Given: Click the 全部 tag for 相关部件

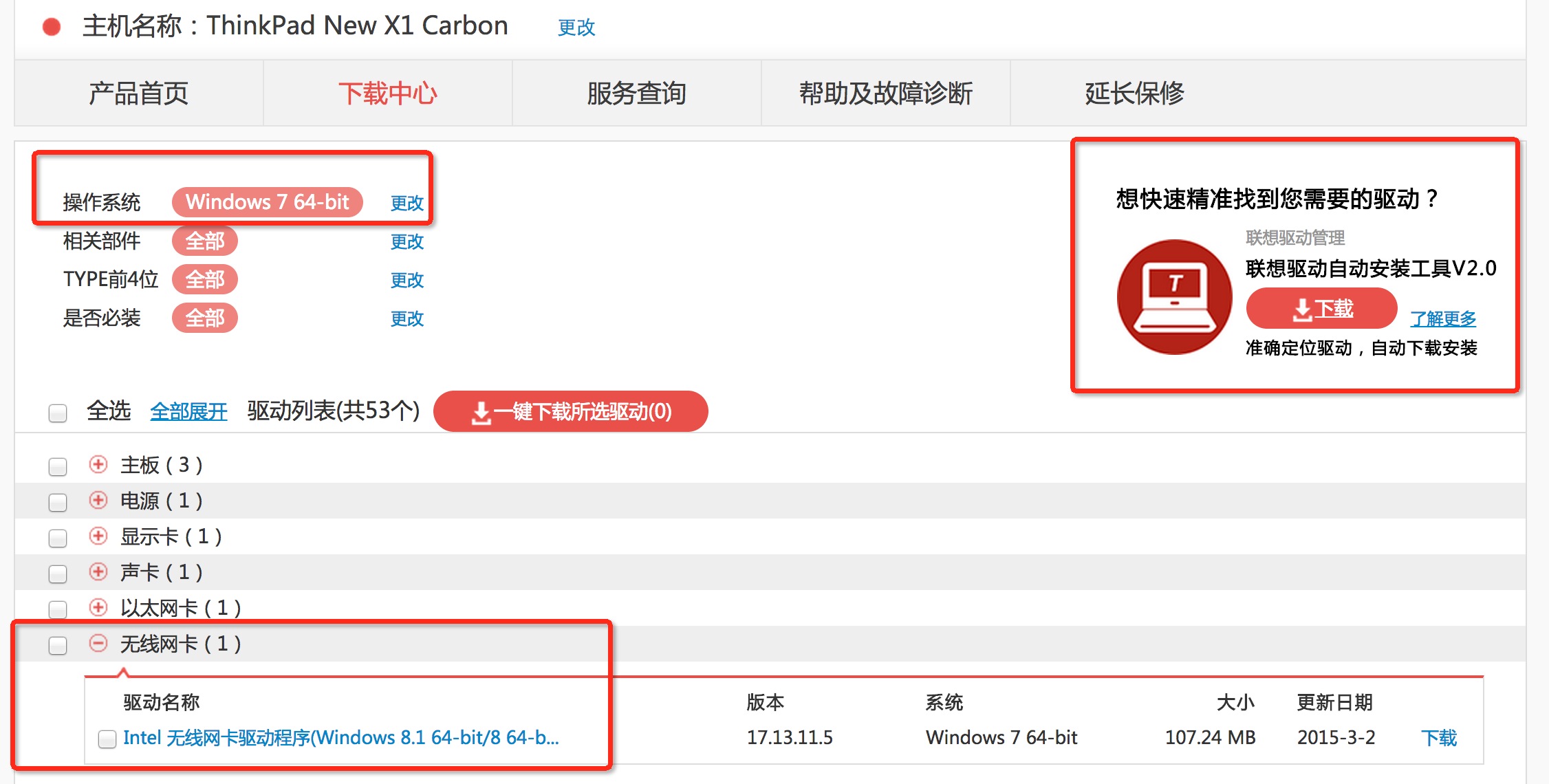Looking at the screenshot, I should click(205, 241).
